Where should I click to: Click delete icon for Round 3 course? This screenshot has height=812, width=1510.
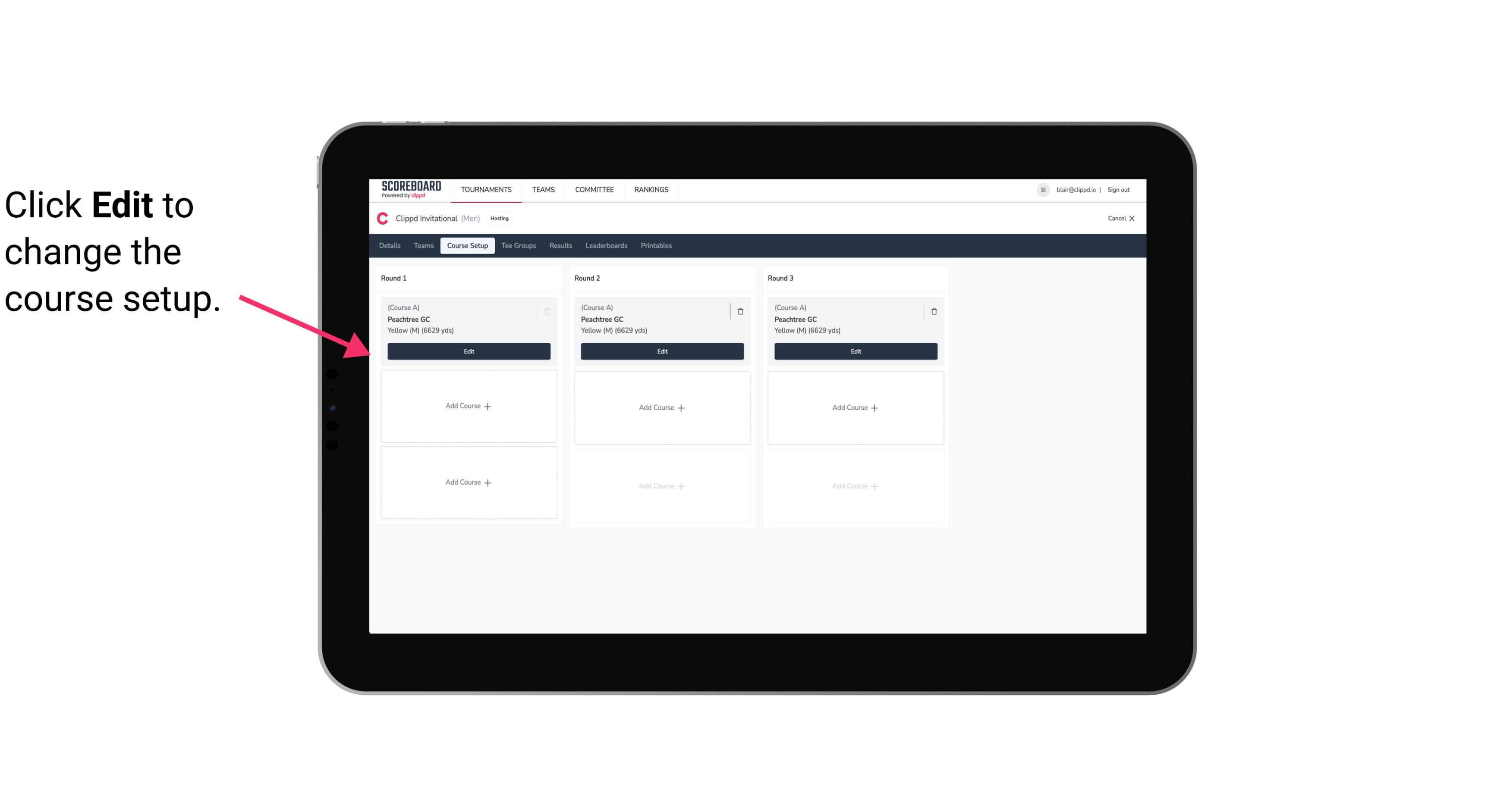[932, 311]
